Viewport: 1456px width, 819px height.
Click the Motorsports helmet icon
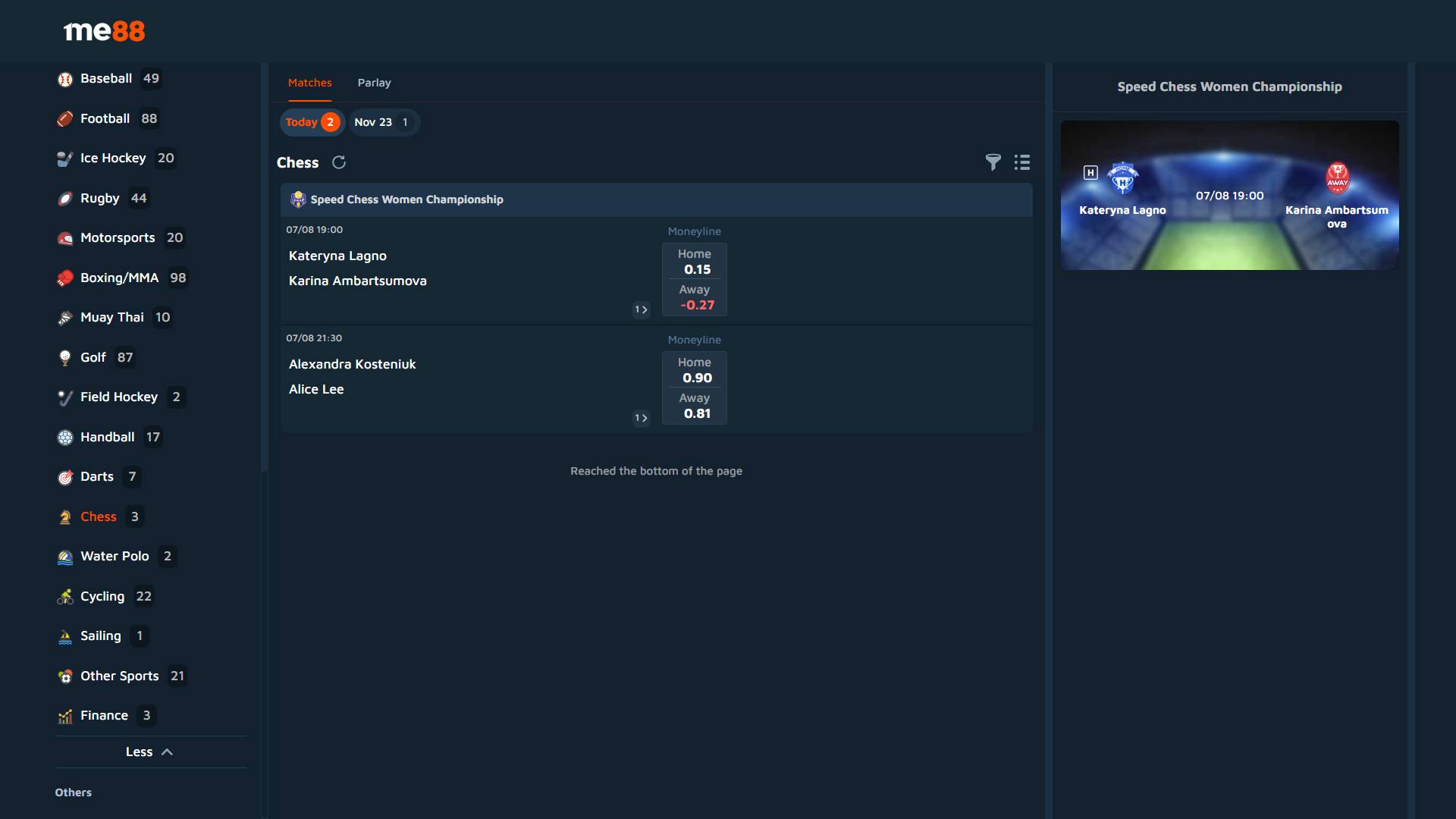click(65, 238)
